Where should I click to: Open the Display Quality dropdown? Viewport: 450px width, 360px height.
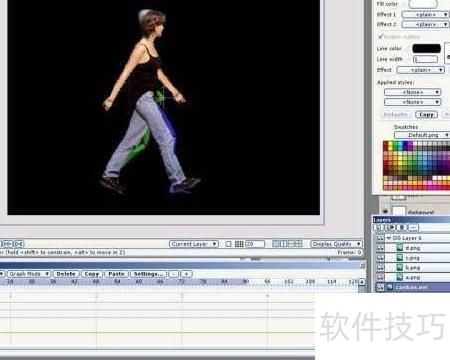[336, 244]
